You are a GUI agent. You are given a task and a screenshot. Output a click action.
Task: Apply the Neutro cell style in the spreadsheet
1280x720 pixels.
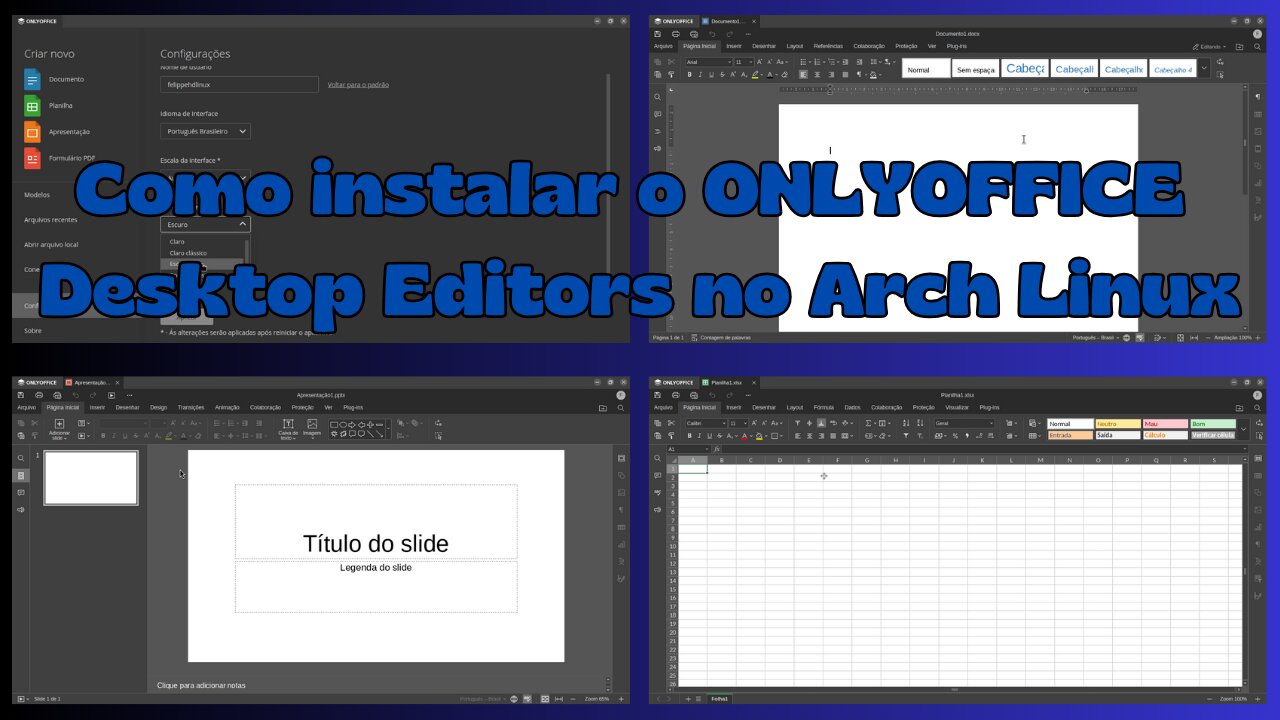1117,424
